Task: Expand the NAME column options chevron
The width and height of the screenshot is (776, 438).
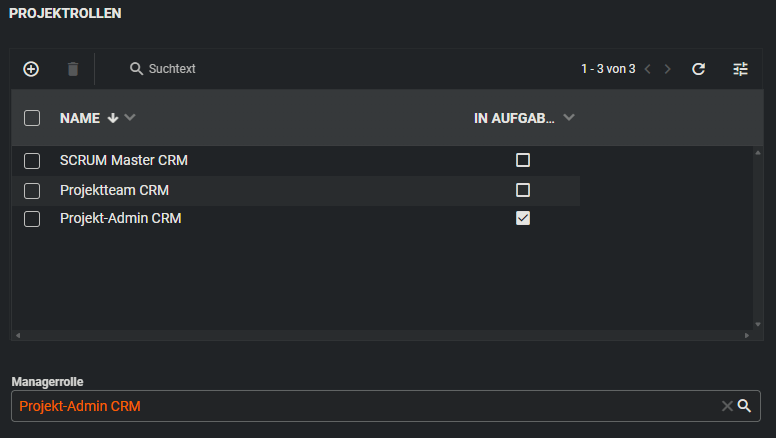Action: click(x=130, y=118)
